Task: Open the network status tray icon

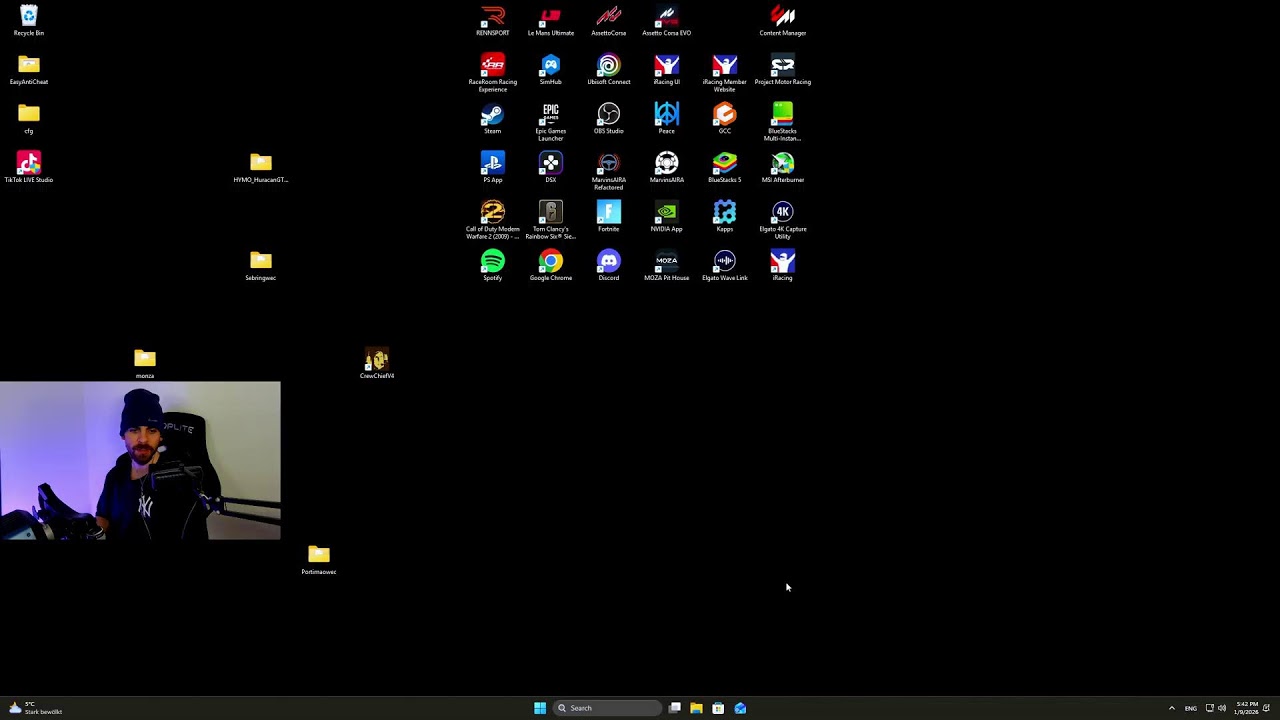Action: pyautogui.click(x=1209, y=708)
